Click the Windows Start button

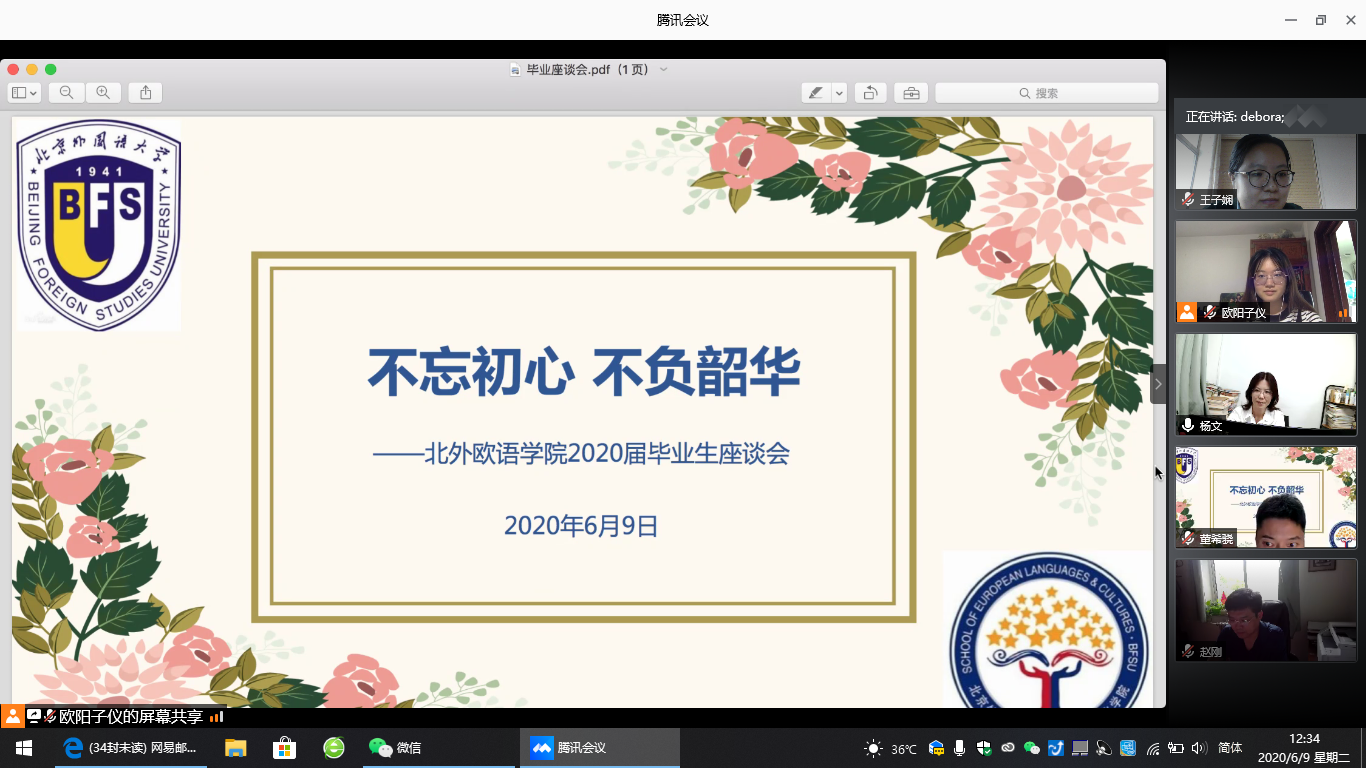point(23,748)
